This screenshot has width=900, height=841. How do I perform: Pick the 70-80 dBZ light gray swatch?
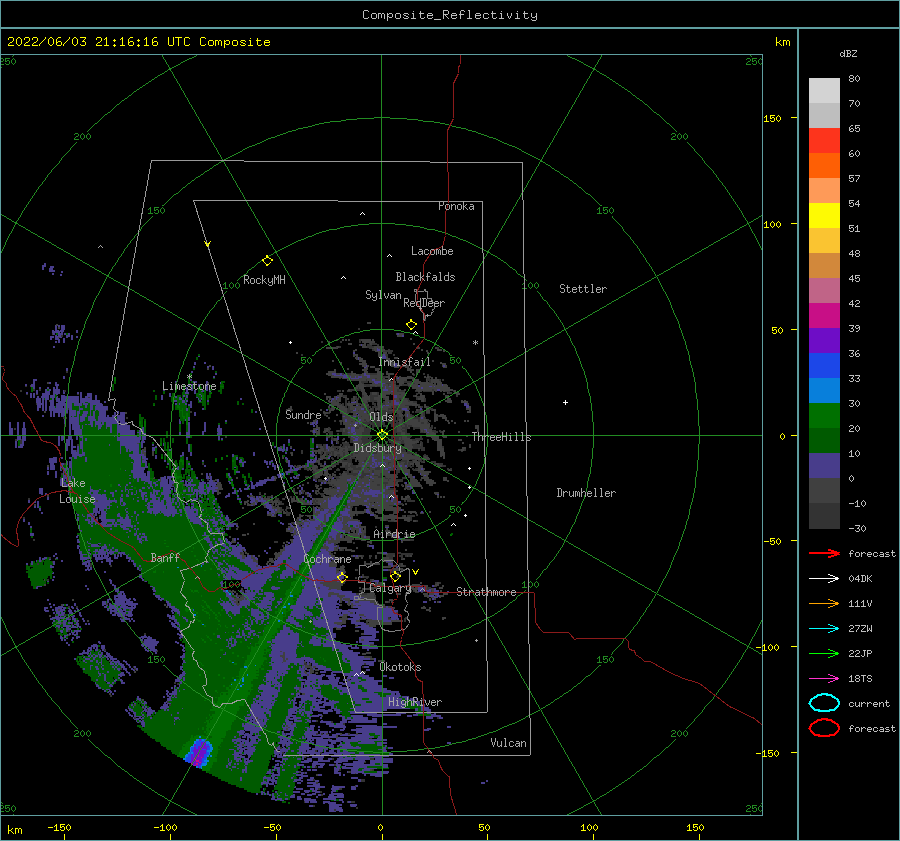[x=824, y=91]
